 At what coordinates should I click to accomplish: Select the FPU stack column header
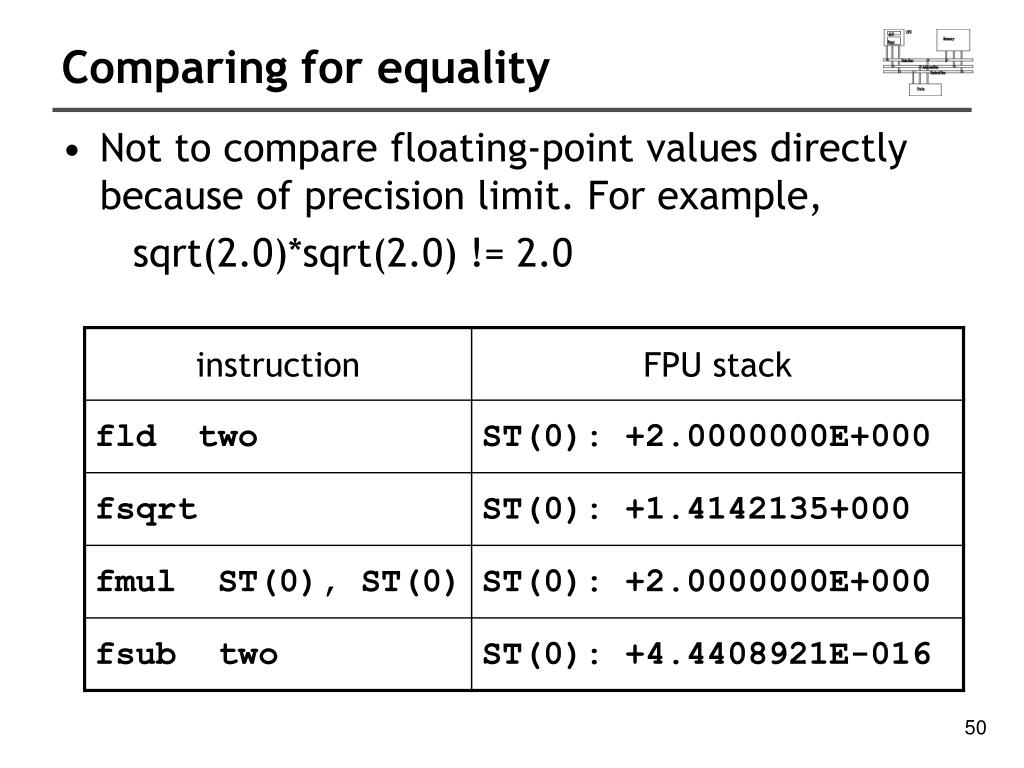click(x=717, y=364)
